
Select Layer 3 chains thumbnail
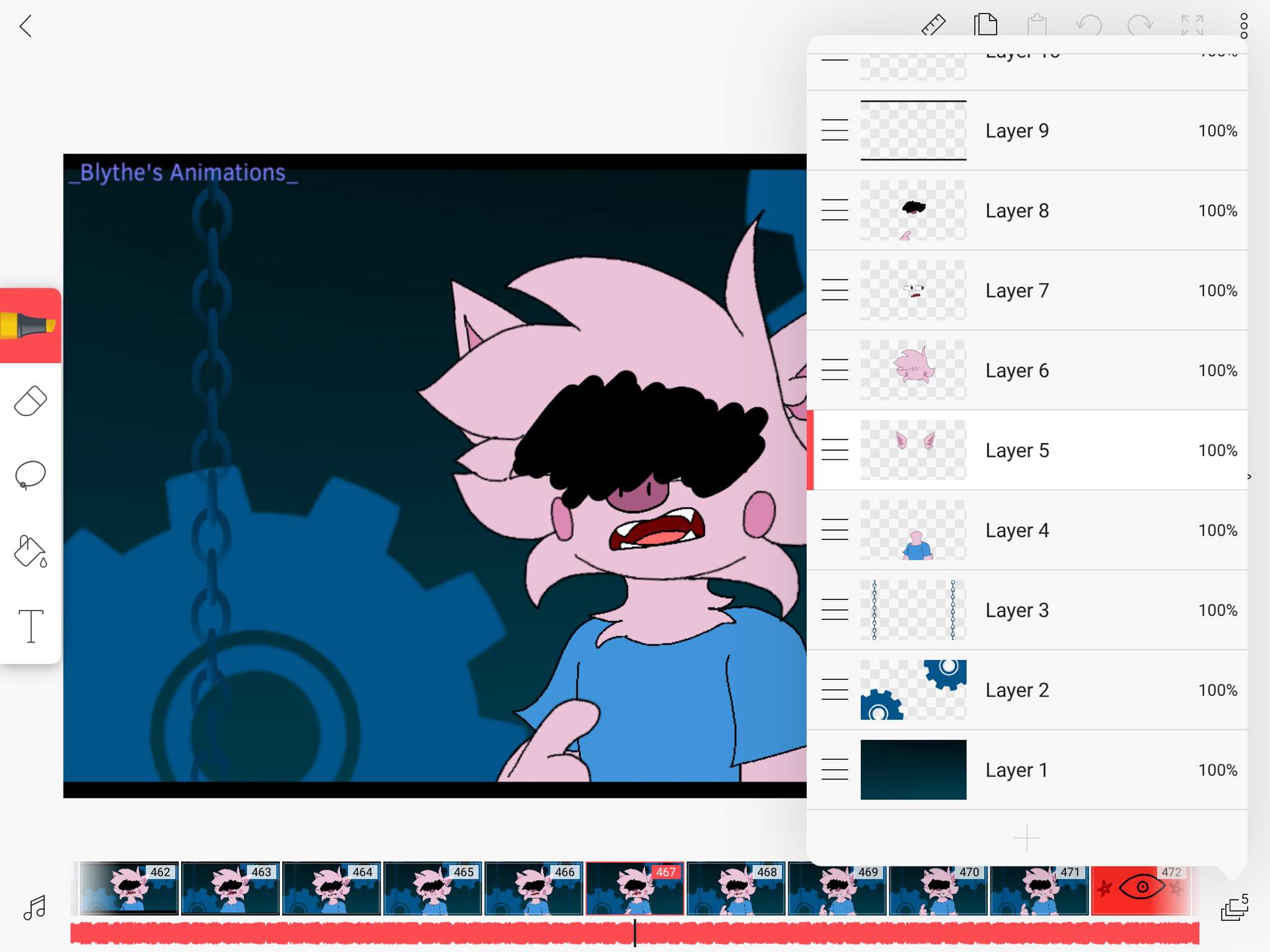point(913,610)
